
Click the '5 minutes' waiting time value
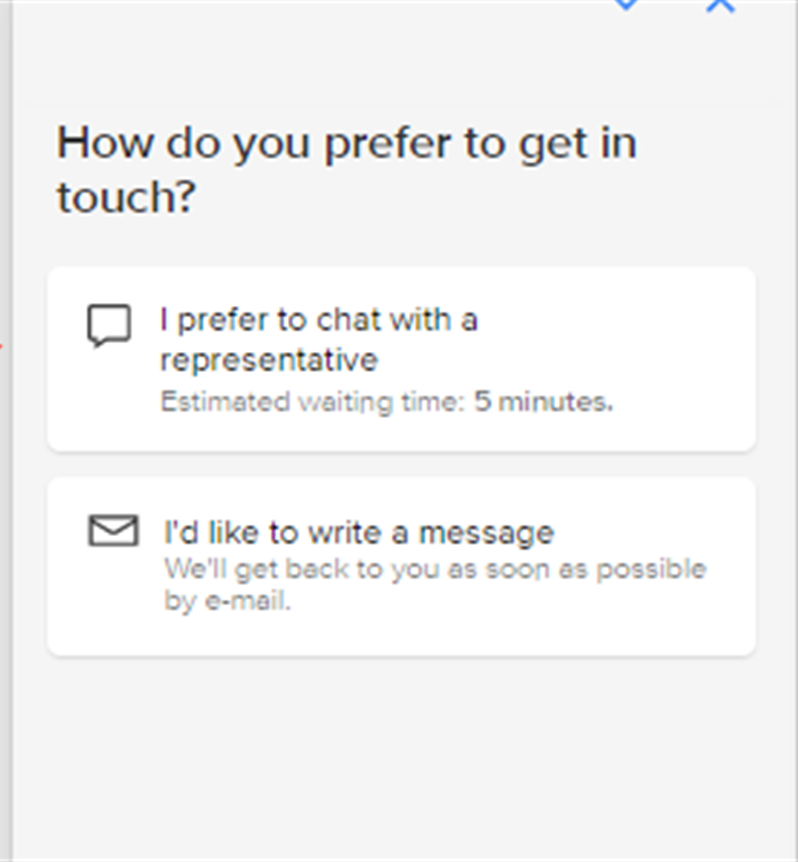[x=543, y=402]
